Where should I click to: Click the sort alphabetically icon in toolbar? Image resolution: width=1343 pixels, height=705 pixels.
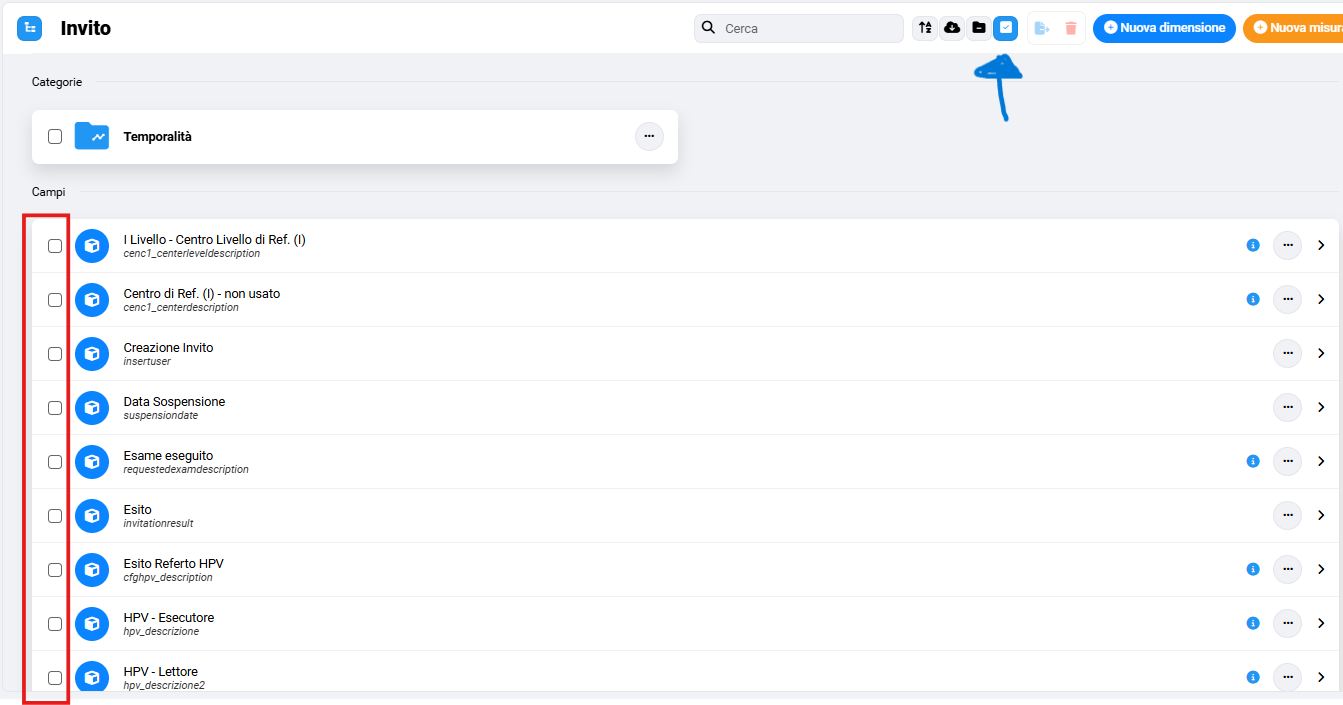coord(925,28)
